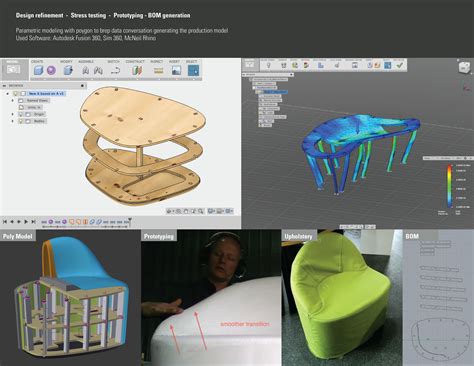Viewport: 474px width, 366px height.
Task: Expand the Bodies tree node
Action: point(13,121)
